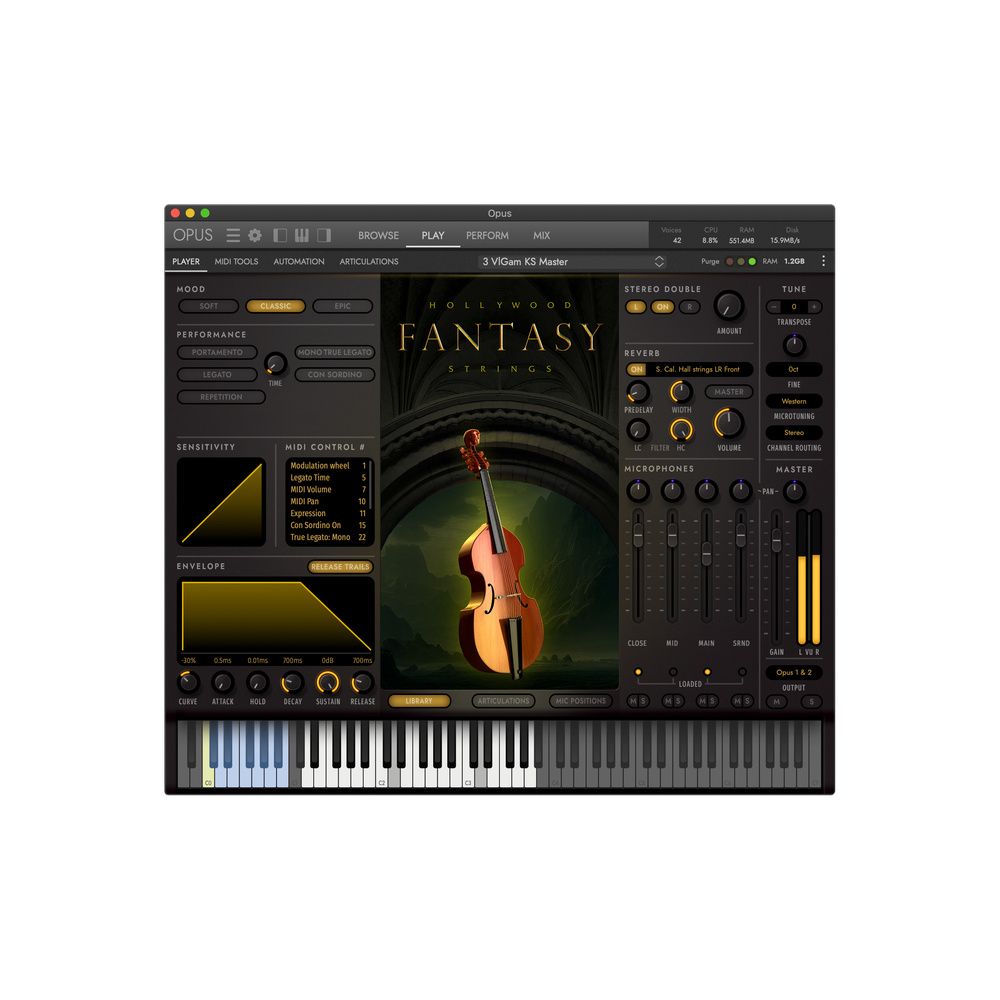Click the refresh arrows beside instrument name

click(x=660, y=261)
